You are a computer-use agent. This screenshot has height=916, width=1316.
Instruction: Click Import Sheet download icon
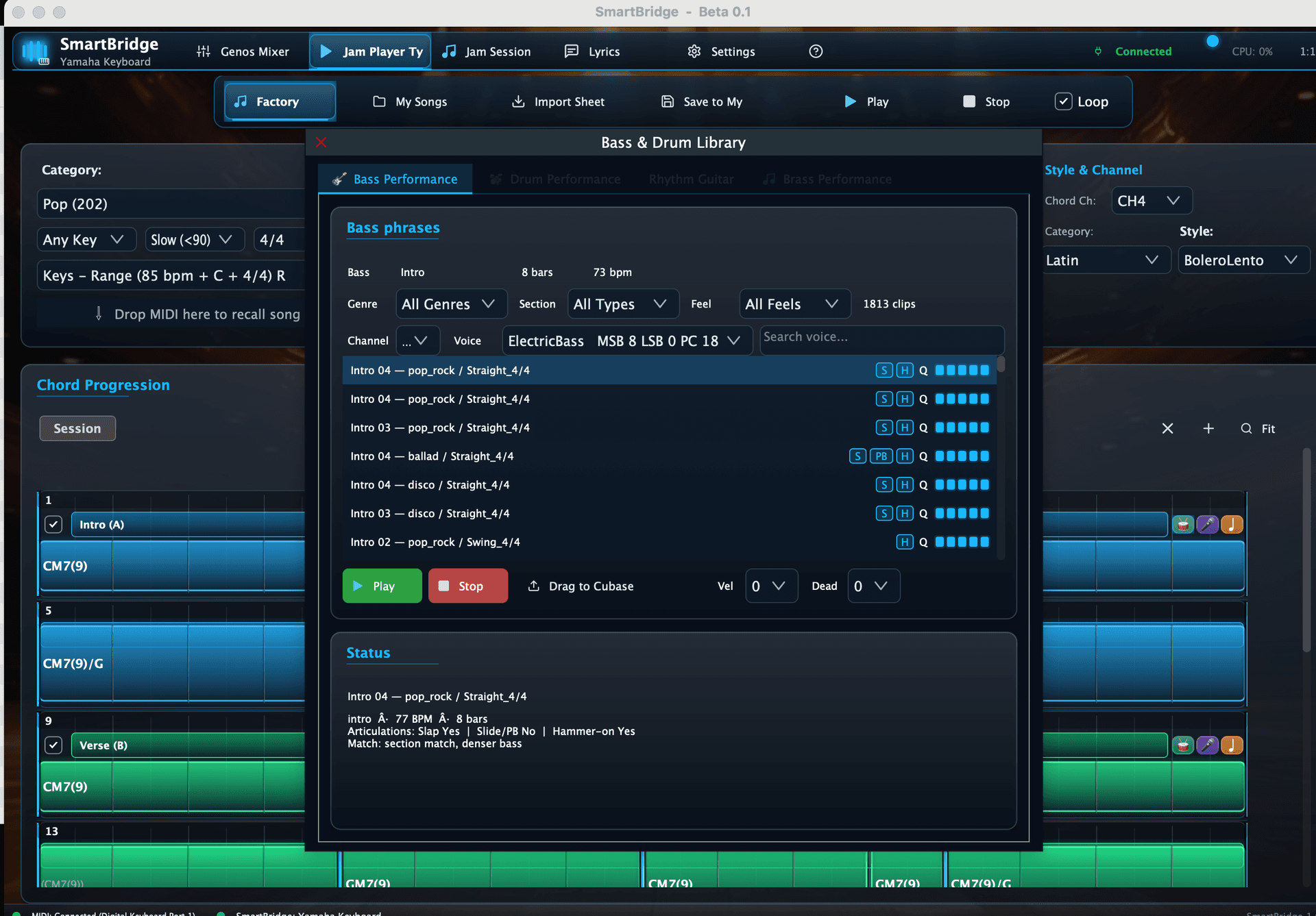pyautogui.click(x=518, y=102)
